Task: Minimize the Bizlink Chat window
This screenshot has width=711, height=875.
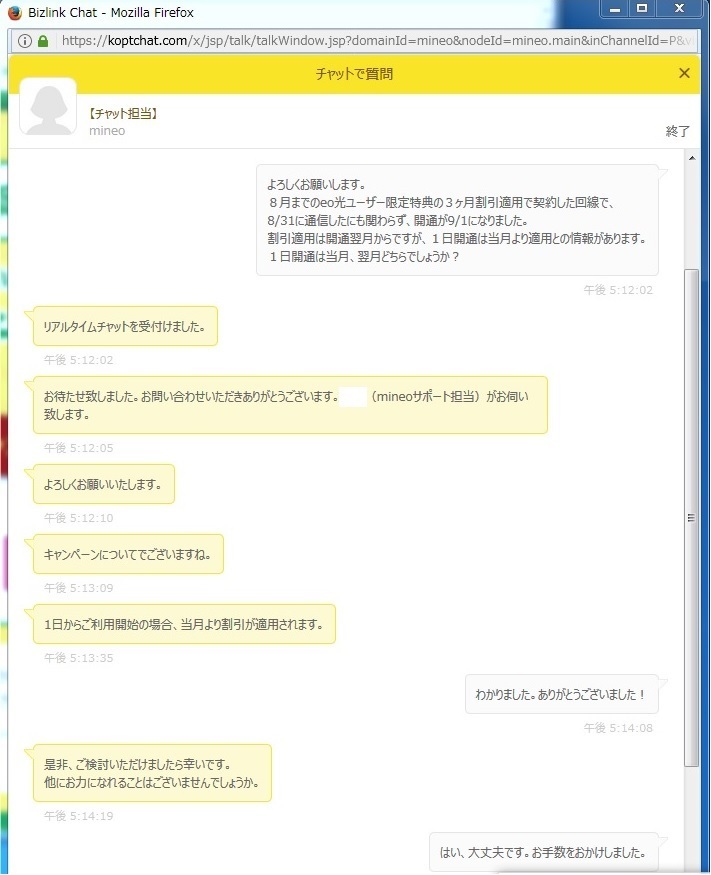Action: [615, 9]
